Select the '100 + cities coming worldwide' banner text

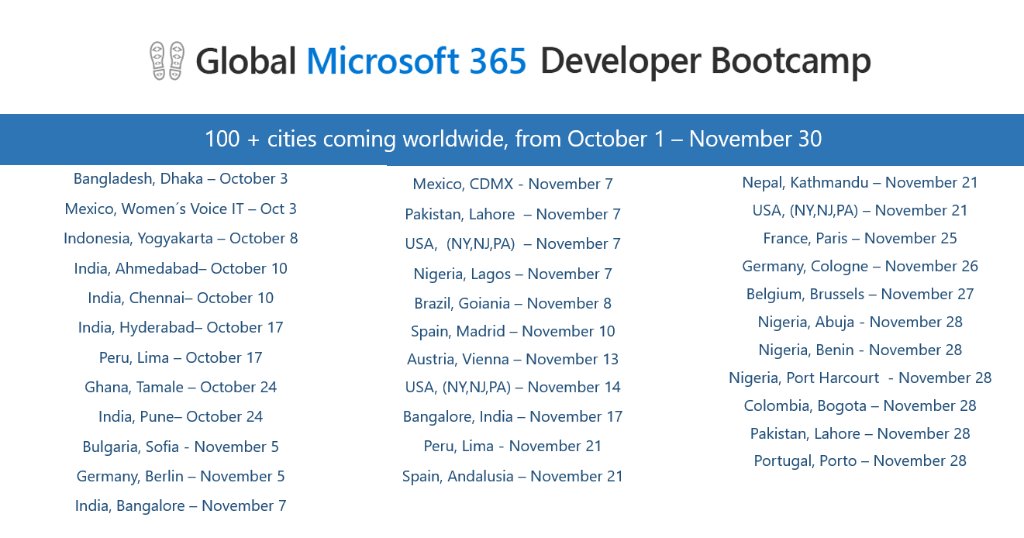pos(513,139)
